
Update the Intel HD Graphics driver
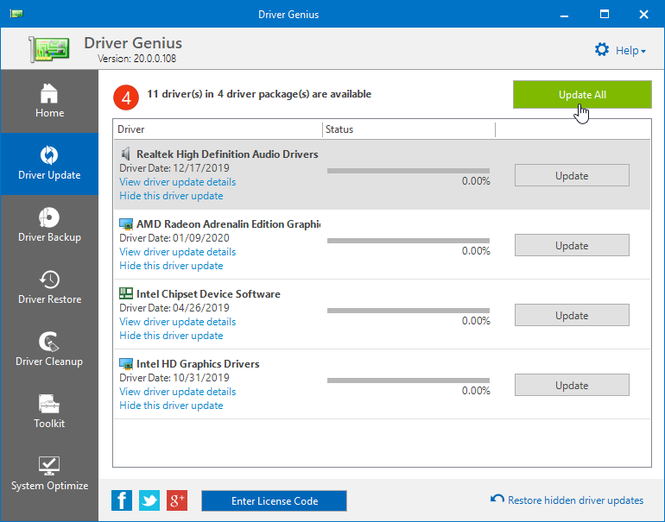[572, 385]
